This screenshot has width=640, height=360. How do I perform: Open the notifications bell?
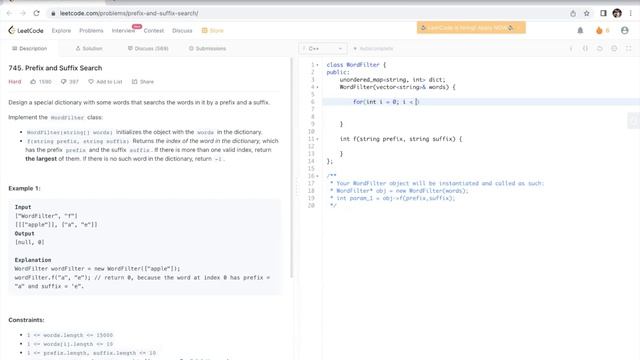pos(580,31)
